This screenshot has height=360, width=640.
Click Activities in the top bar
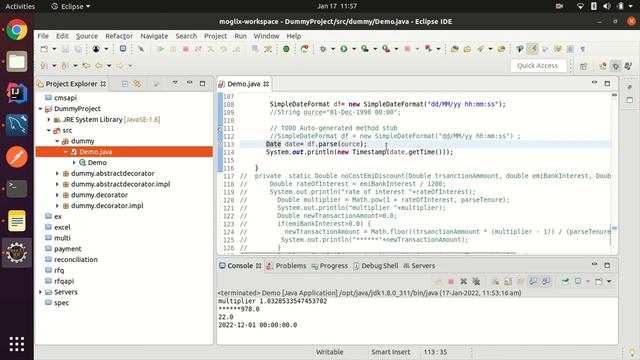coord(20,6)
